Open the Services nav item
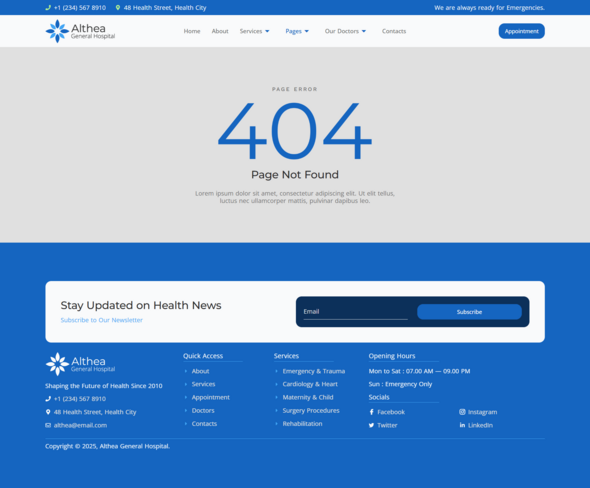Viewport: 590px width, 488px height. tap(251, 31)
